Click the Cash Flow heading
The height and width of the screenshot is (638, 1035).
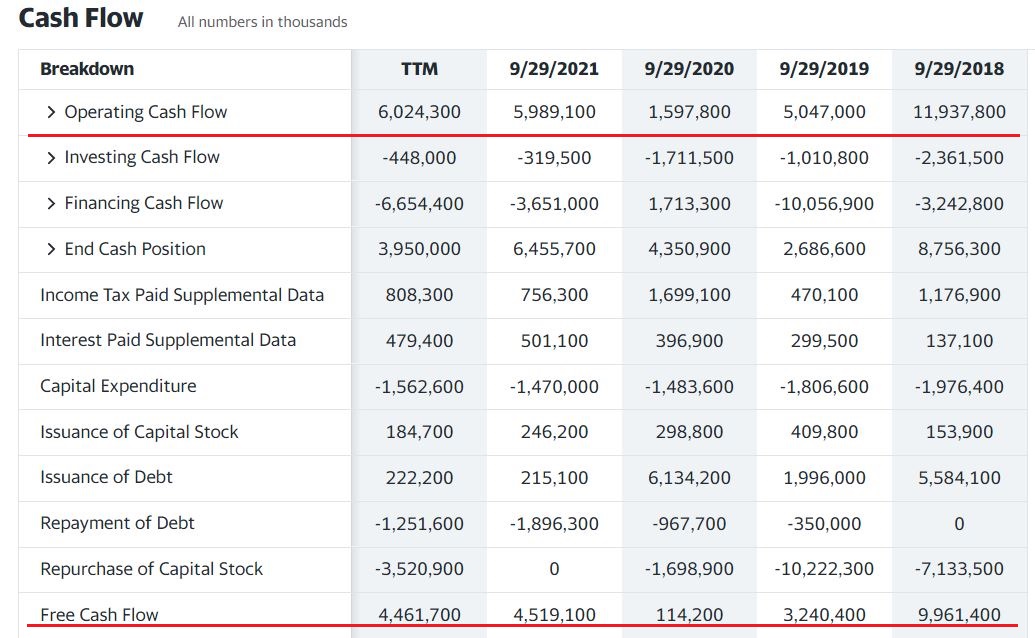click(x=81, y=18)
